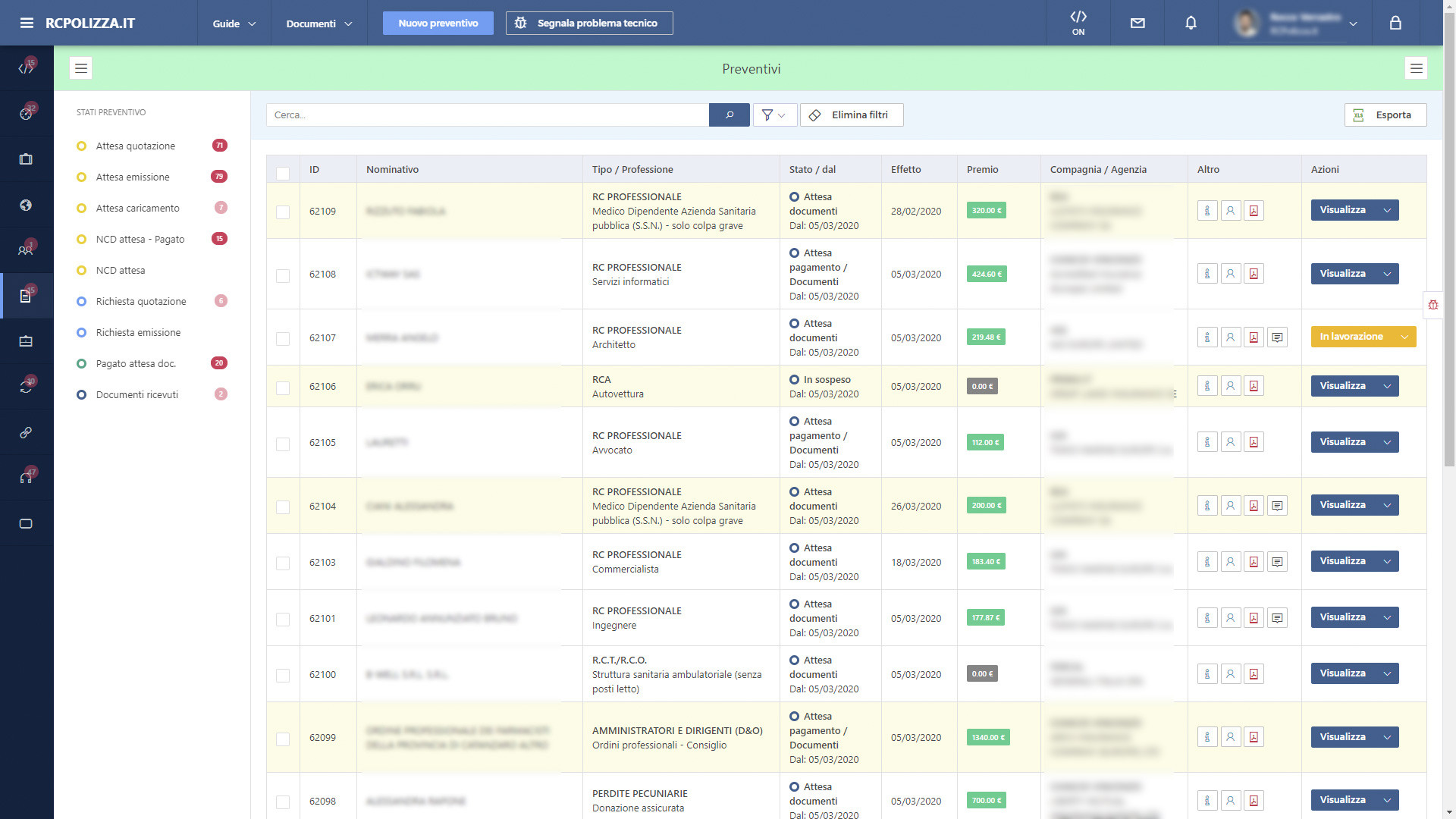Click the Esporta button
The width and height of the screenshot is (1456, 819).
[x=1385, y=115]
